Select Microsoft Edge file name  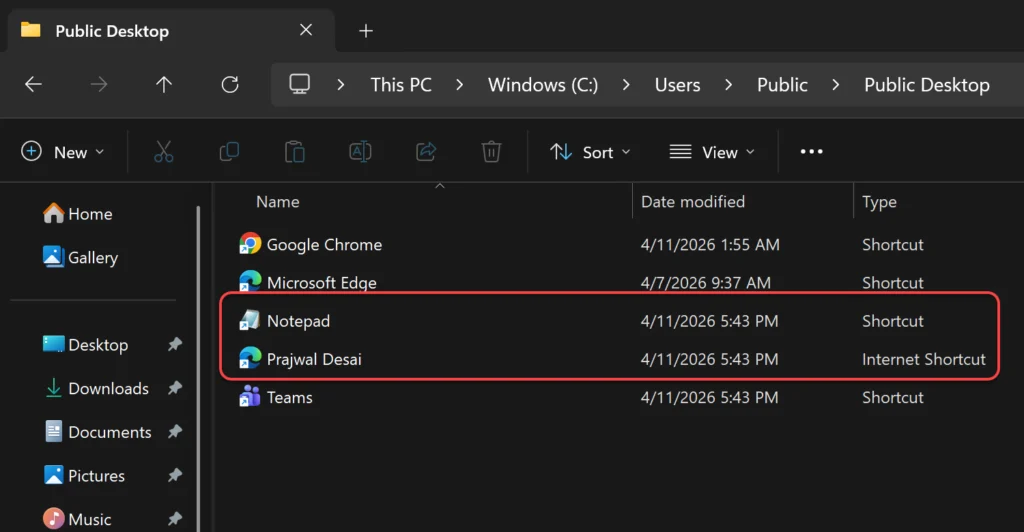321,282
